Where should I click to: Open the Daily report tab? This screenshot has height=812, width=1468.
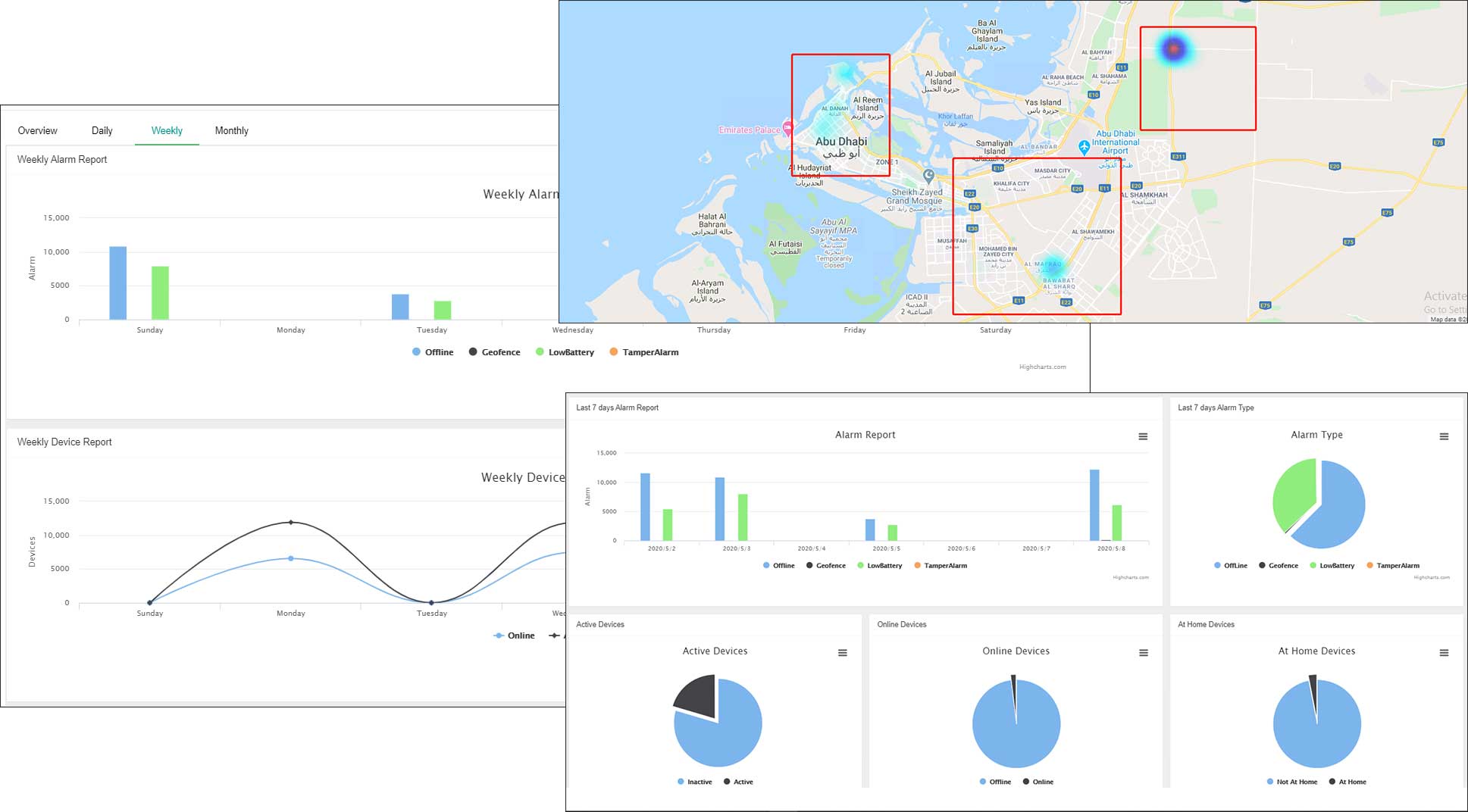[x=102, y=130]
